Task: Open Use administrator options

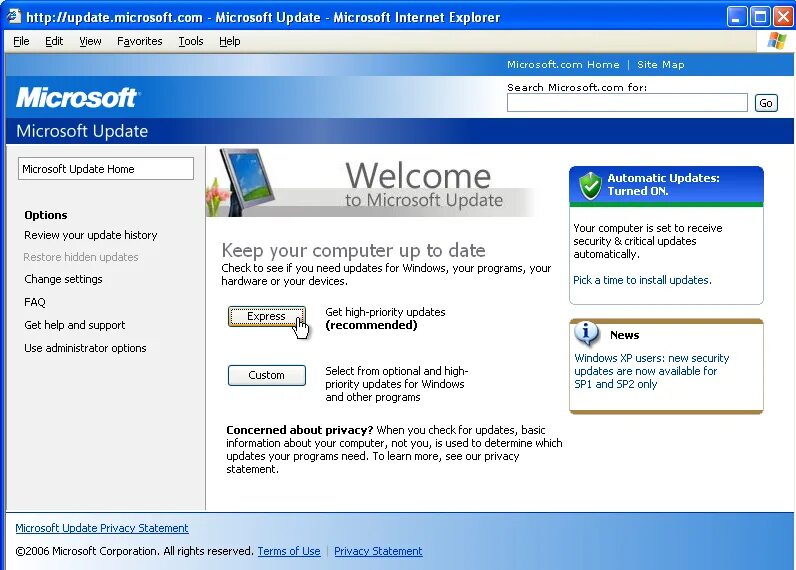Action: coord(85,348)
